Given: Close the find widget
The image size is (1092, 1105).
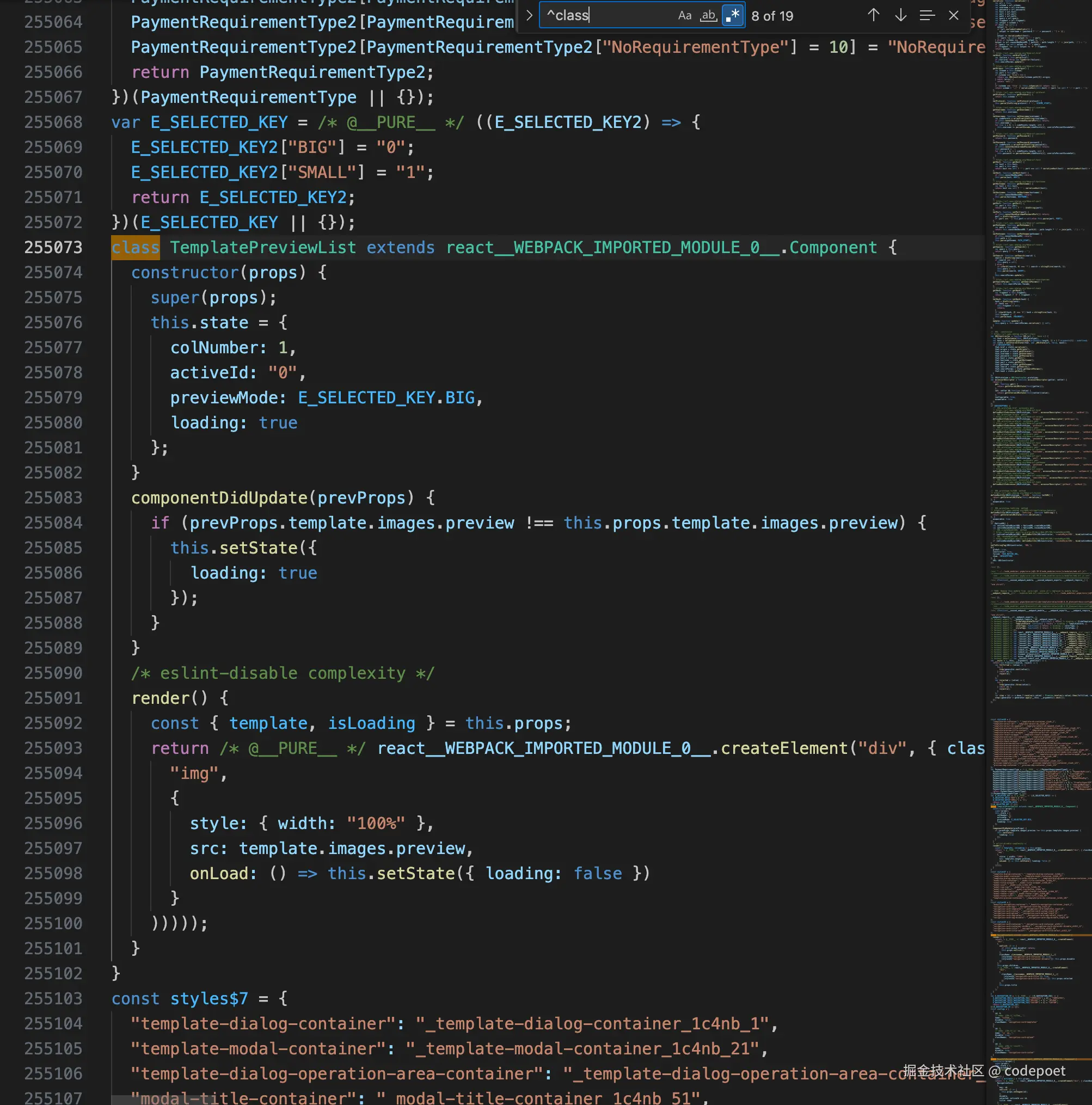Looking at the screenshot, I should [953, 15].
